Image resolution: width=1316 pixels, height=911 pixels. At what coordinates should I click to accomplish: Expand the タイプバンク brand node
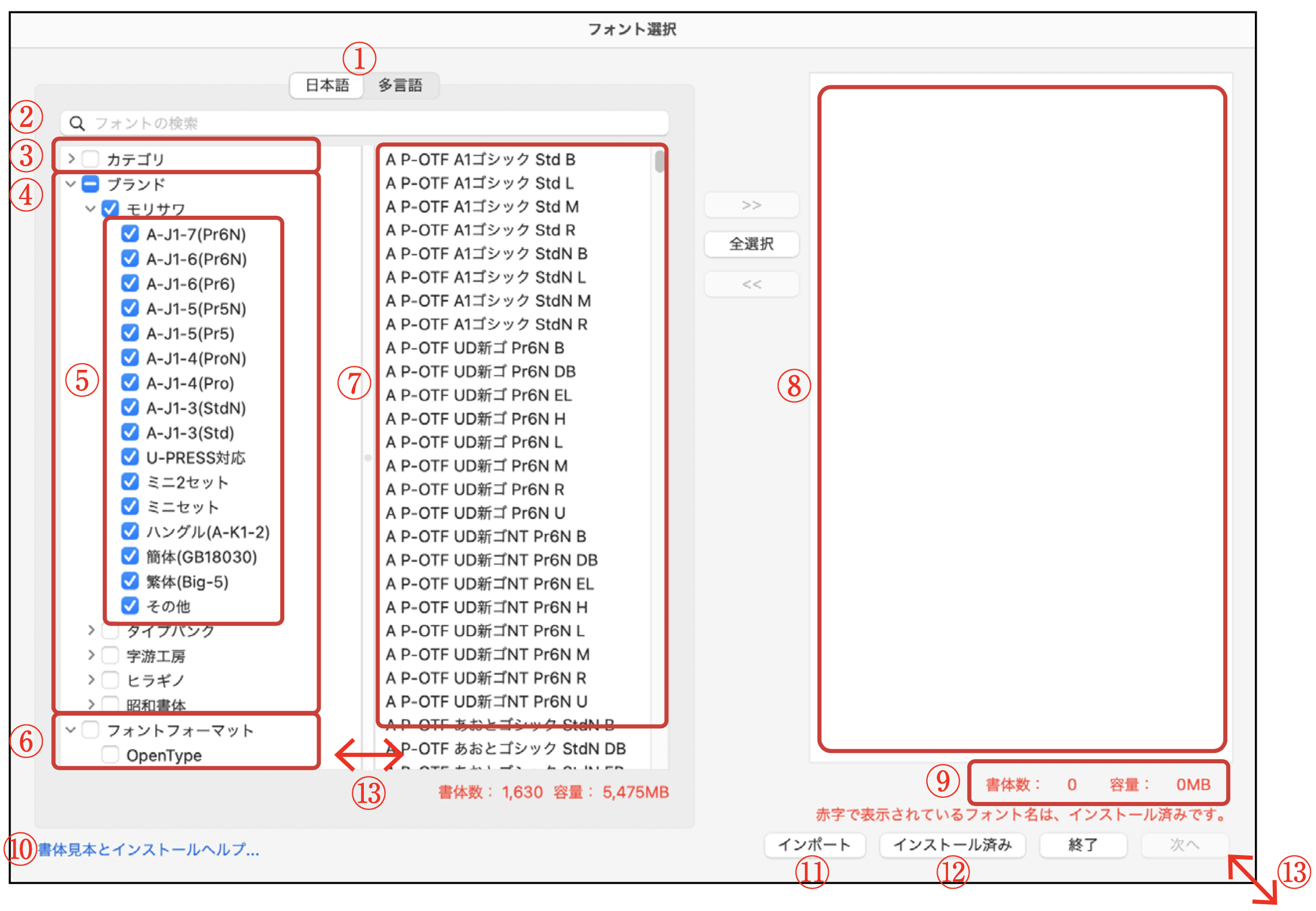[91, 630]
